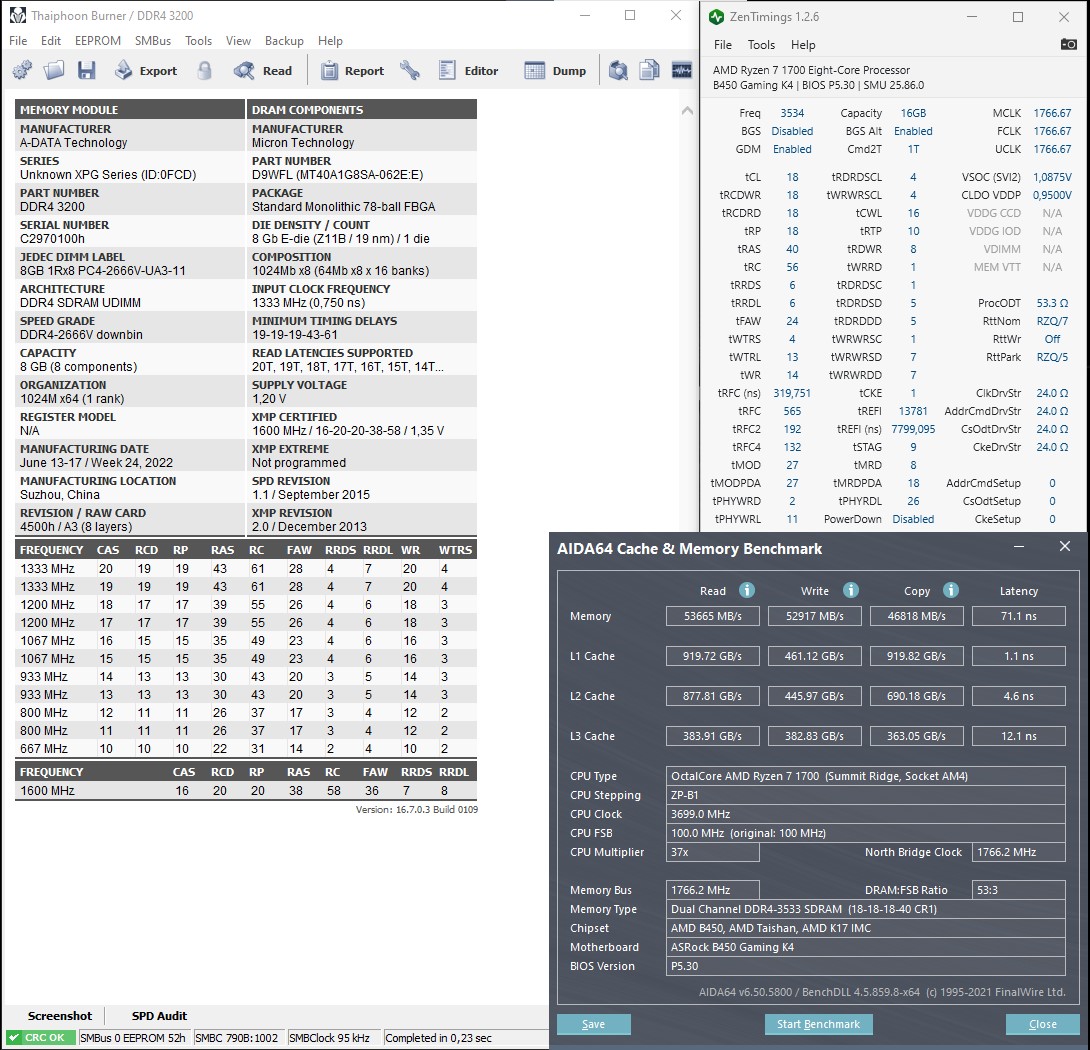Click the GDM value Enabled
The width and height of the screenshot is (1090, 1050).
[792, 149]
